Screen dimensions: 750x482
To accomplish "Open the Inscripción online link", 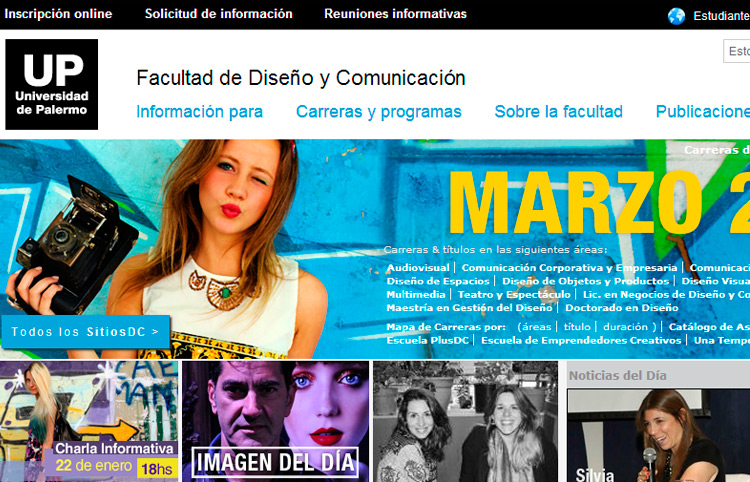I will coord(58,14).
